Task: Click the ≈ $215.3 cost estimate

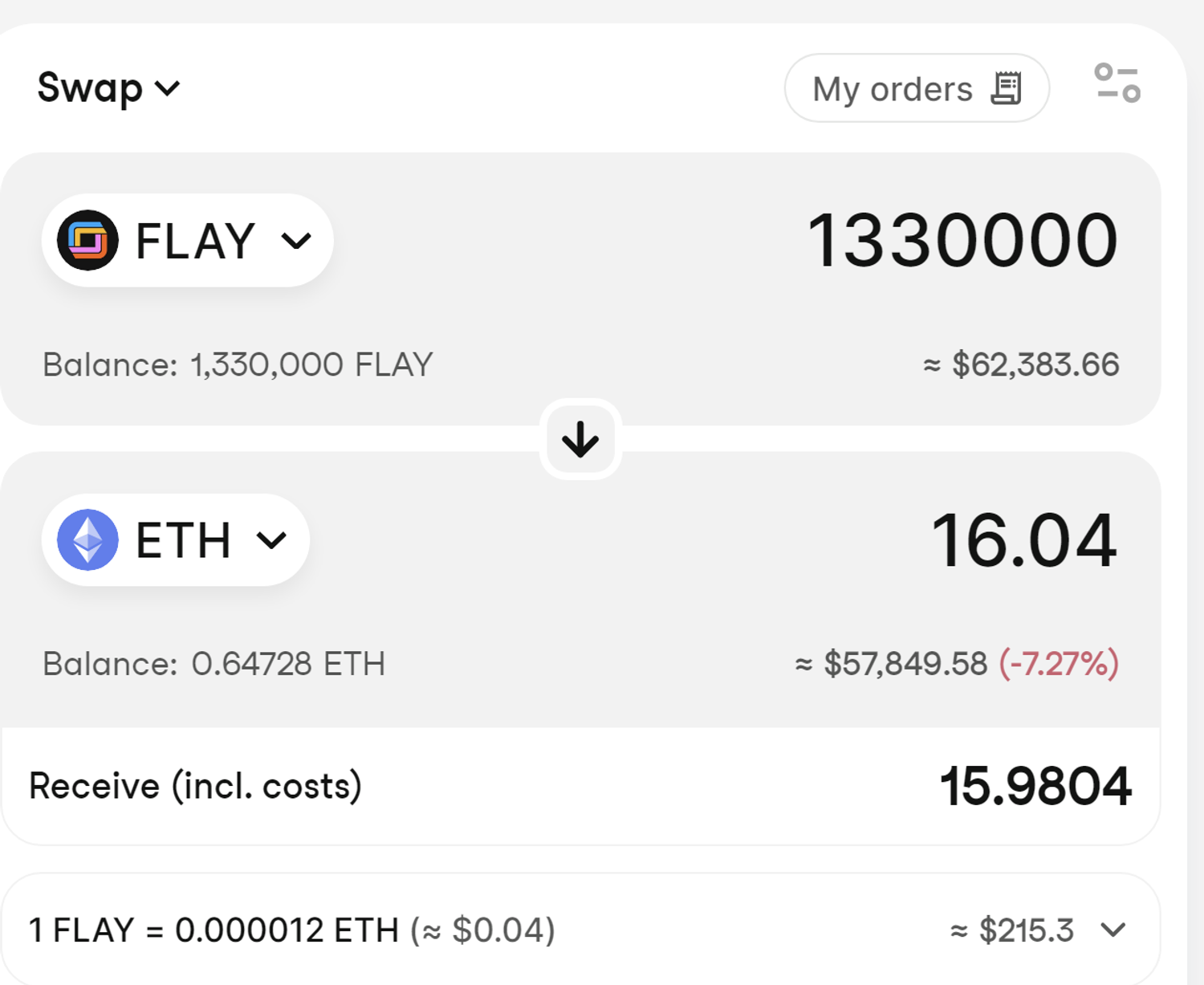Action: [x=1012, y=930]
